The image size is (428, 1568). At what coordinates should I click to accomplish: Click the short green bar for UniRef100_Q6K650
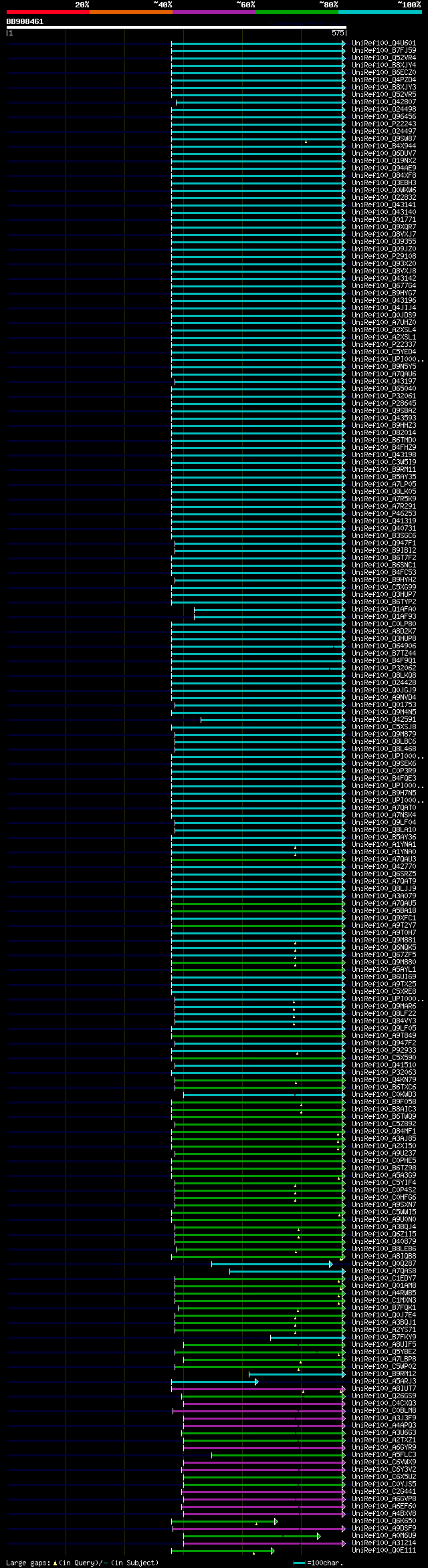pyautogui.click(x=225, y=1521)
